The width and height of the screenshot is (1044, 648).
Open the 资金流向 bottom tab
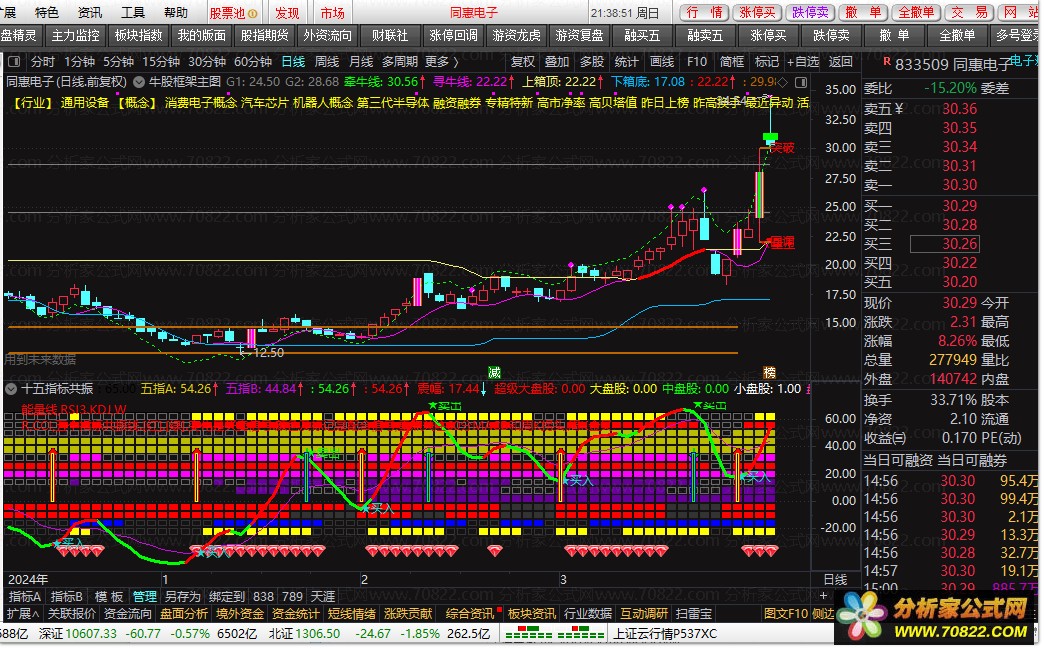click(x=128, y=614)
